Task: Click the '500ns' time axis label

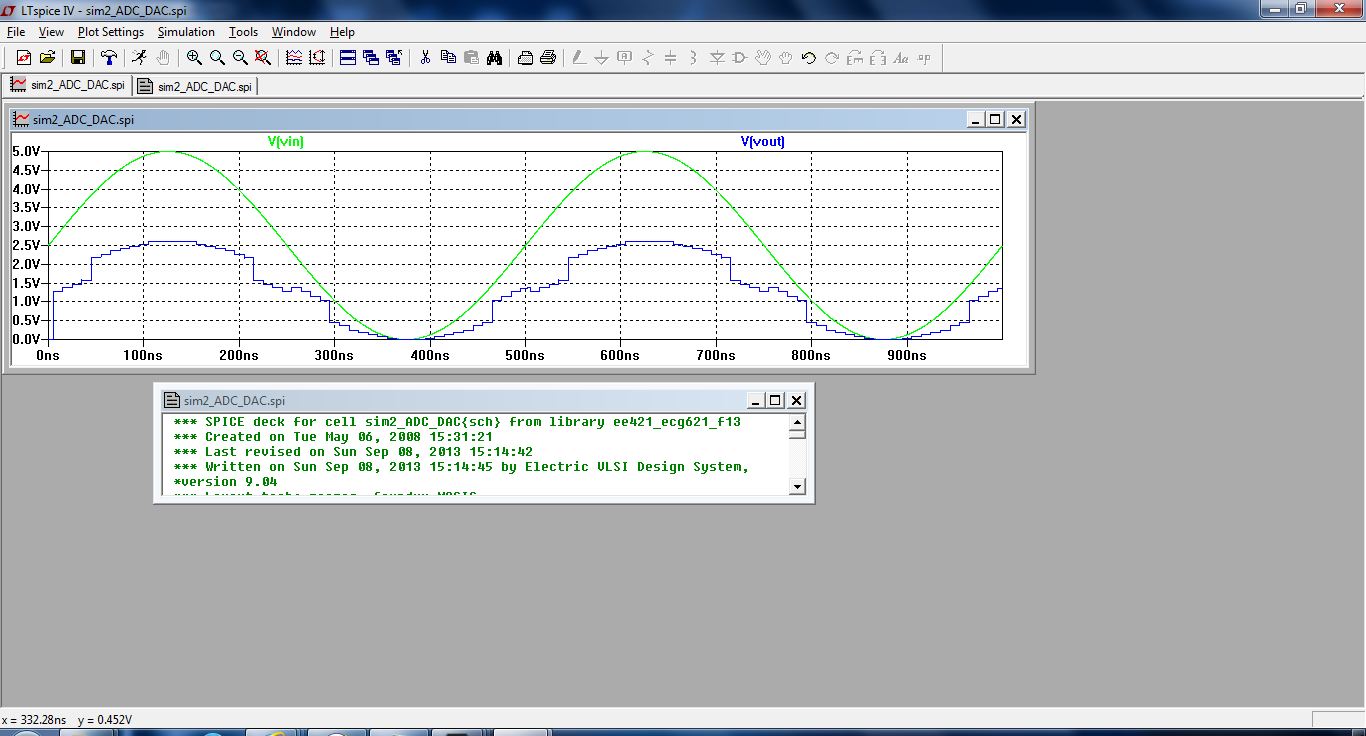Action: (525, 355)
